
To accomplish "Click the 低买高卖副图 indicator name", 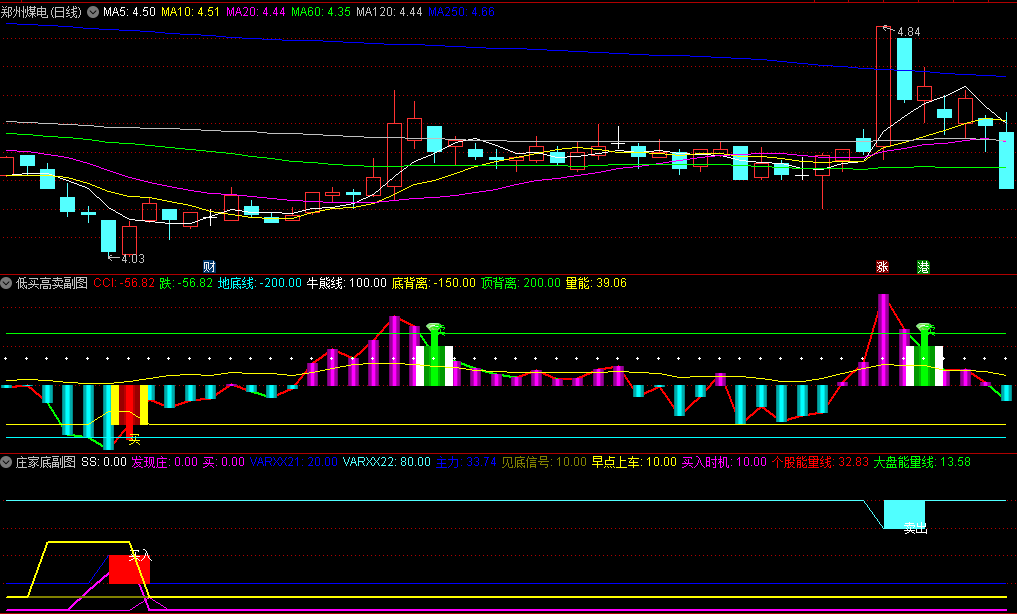I will [x=52, y=283].
